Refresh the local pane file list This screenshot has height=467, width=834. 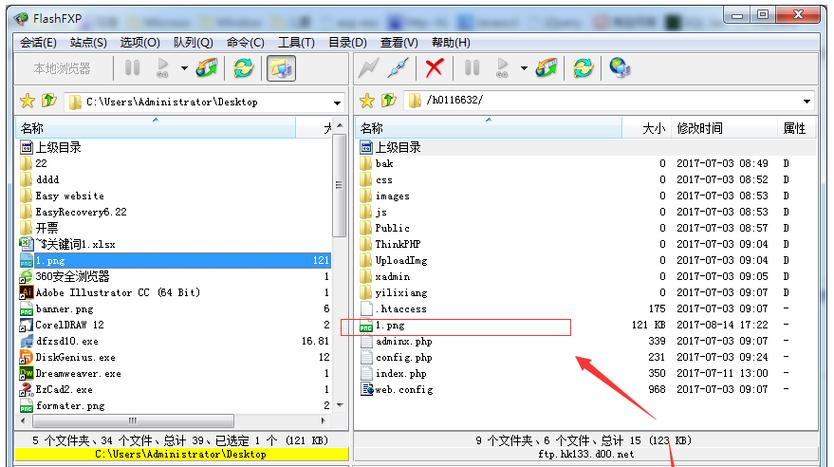pos(244,68)
